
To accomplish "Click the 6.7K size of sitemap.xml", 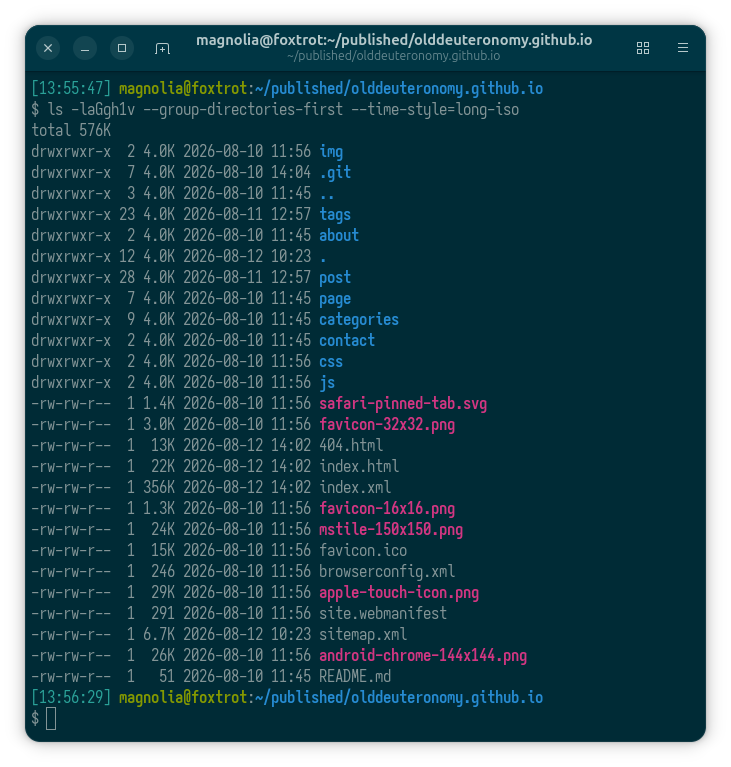I will coord(159,634).
